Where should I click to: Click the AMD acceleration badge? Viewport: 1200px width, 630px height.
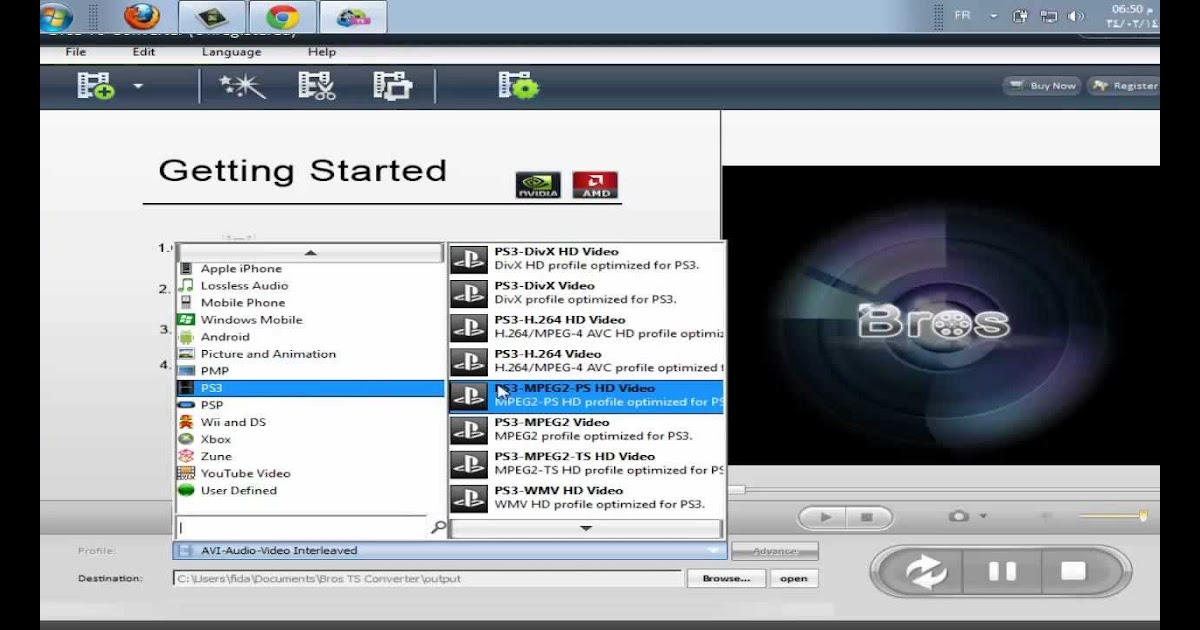[595, 185]
